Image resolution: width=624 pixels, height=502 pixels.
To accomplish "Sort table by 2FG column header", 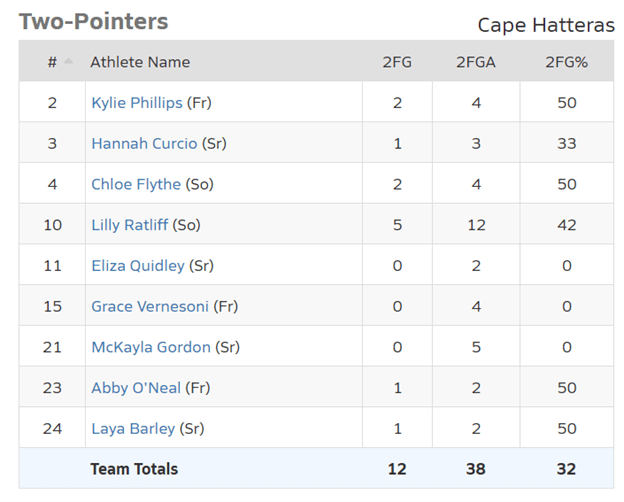I will (x=397, y=62).
